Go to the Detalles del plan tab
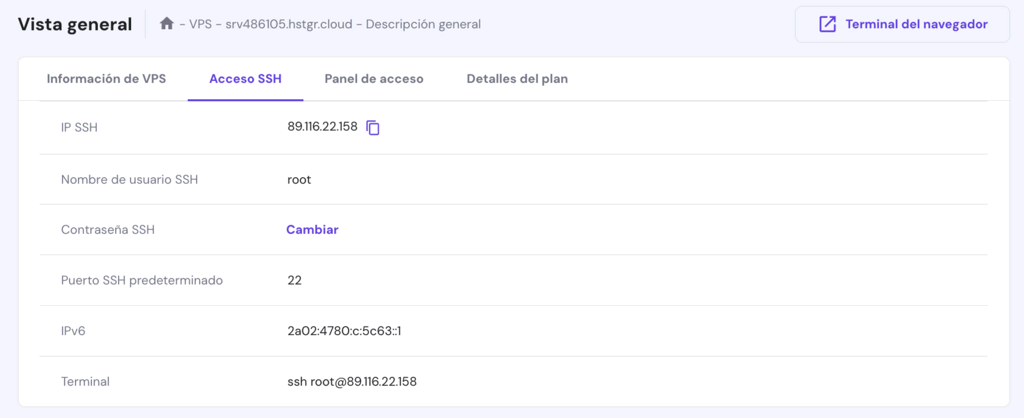The height and width of the screenshot is (418, 1024). pos(517,79)
